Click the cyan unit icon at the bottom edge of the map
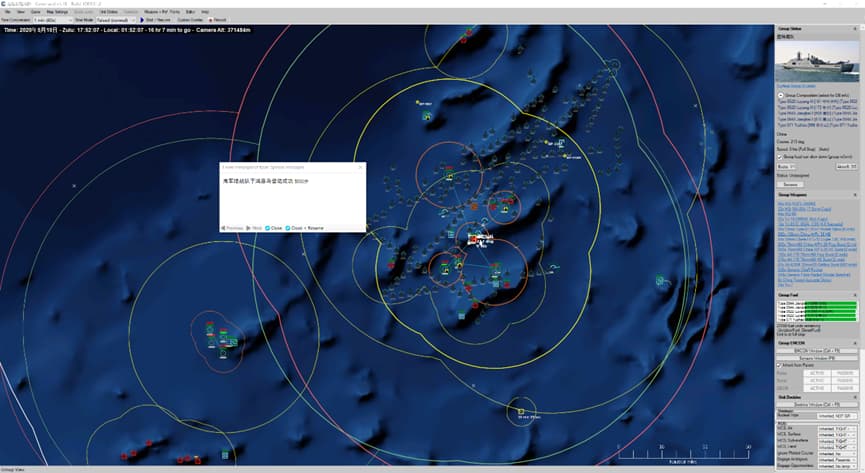Viewport: 865px width, 473px height. (225, 455)
